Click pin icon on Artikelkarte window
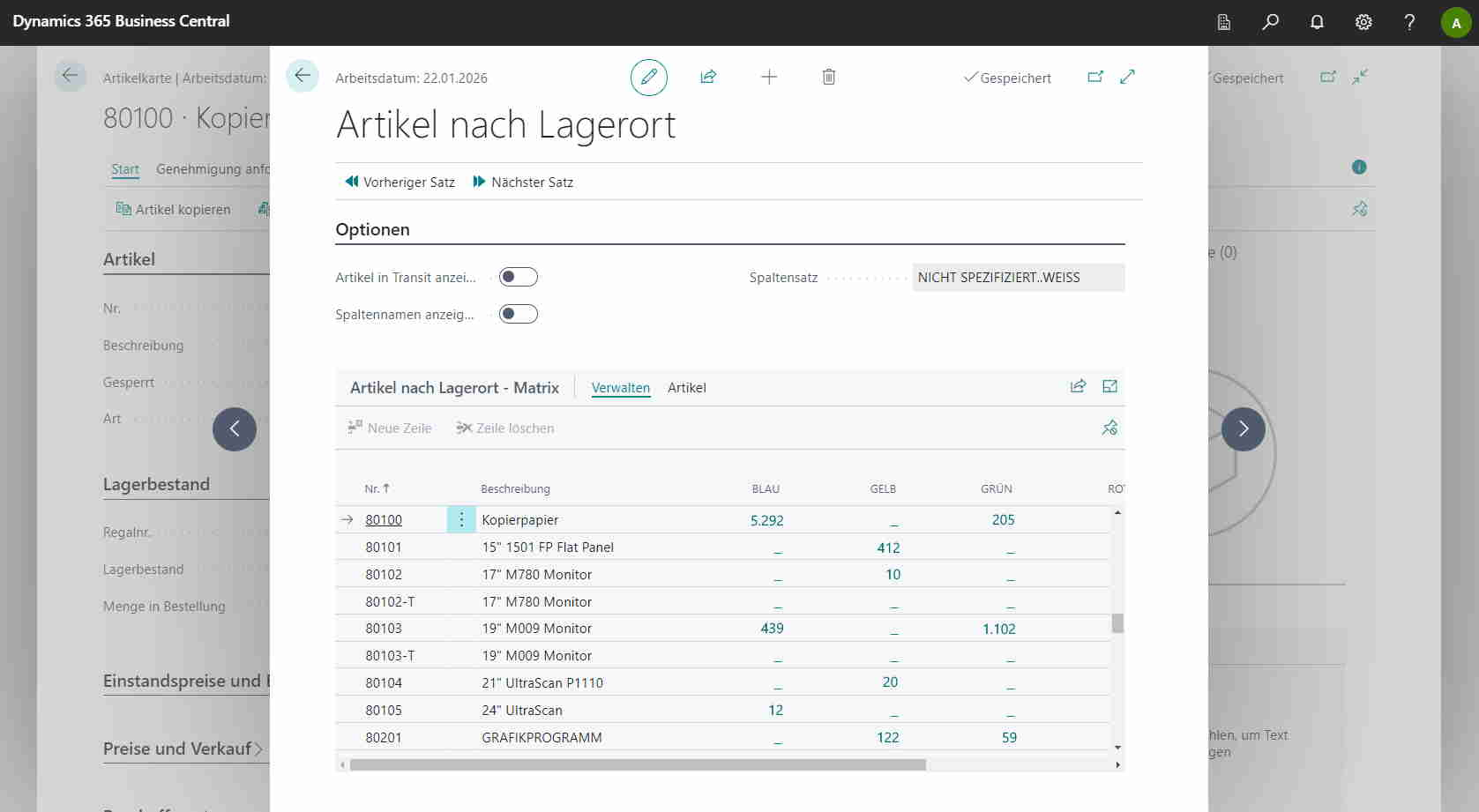Image resolution: width=1479 pixels, height=812 pixels. pos(1359,209)
